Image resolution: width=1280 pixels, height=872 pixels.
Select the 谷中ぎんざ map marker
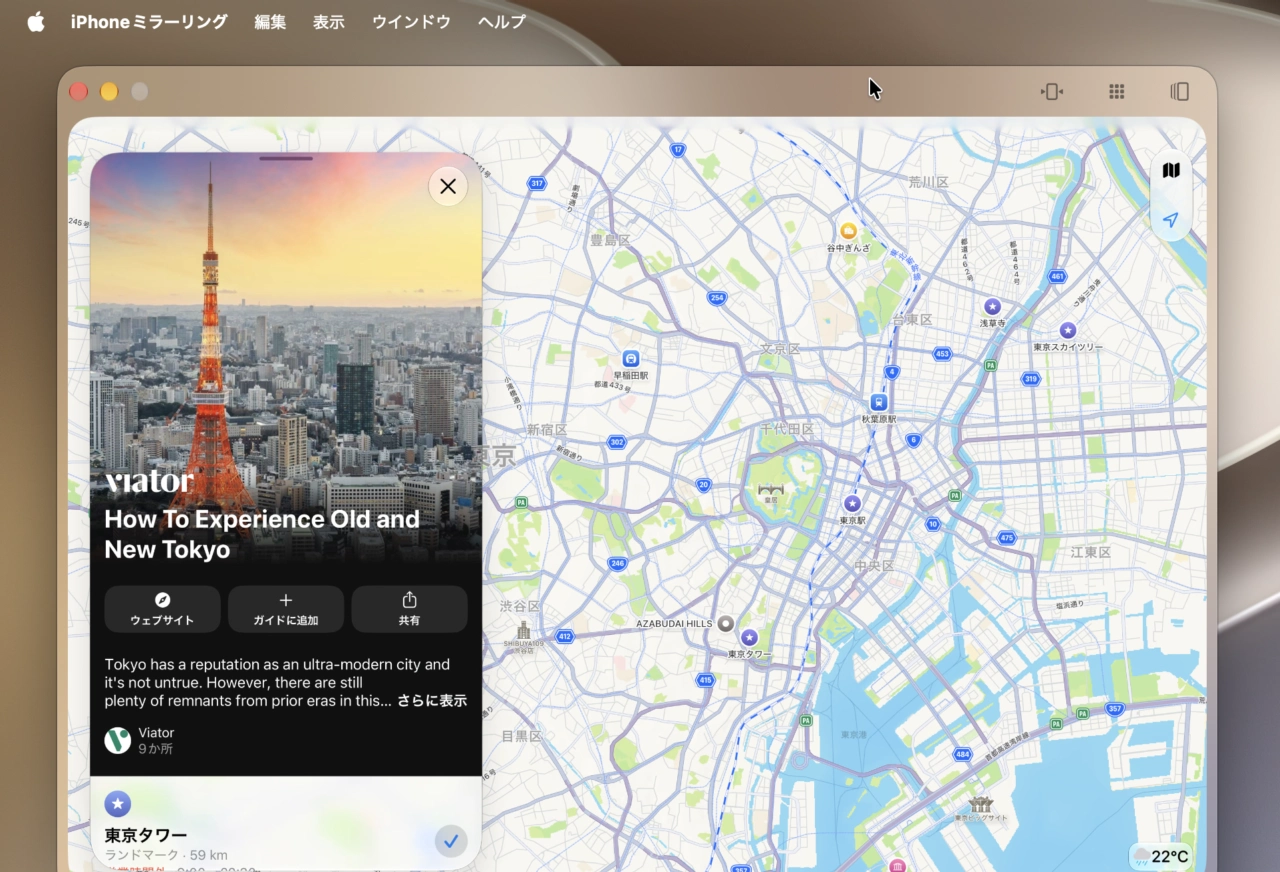tap(848, 231)
